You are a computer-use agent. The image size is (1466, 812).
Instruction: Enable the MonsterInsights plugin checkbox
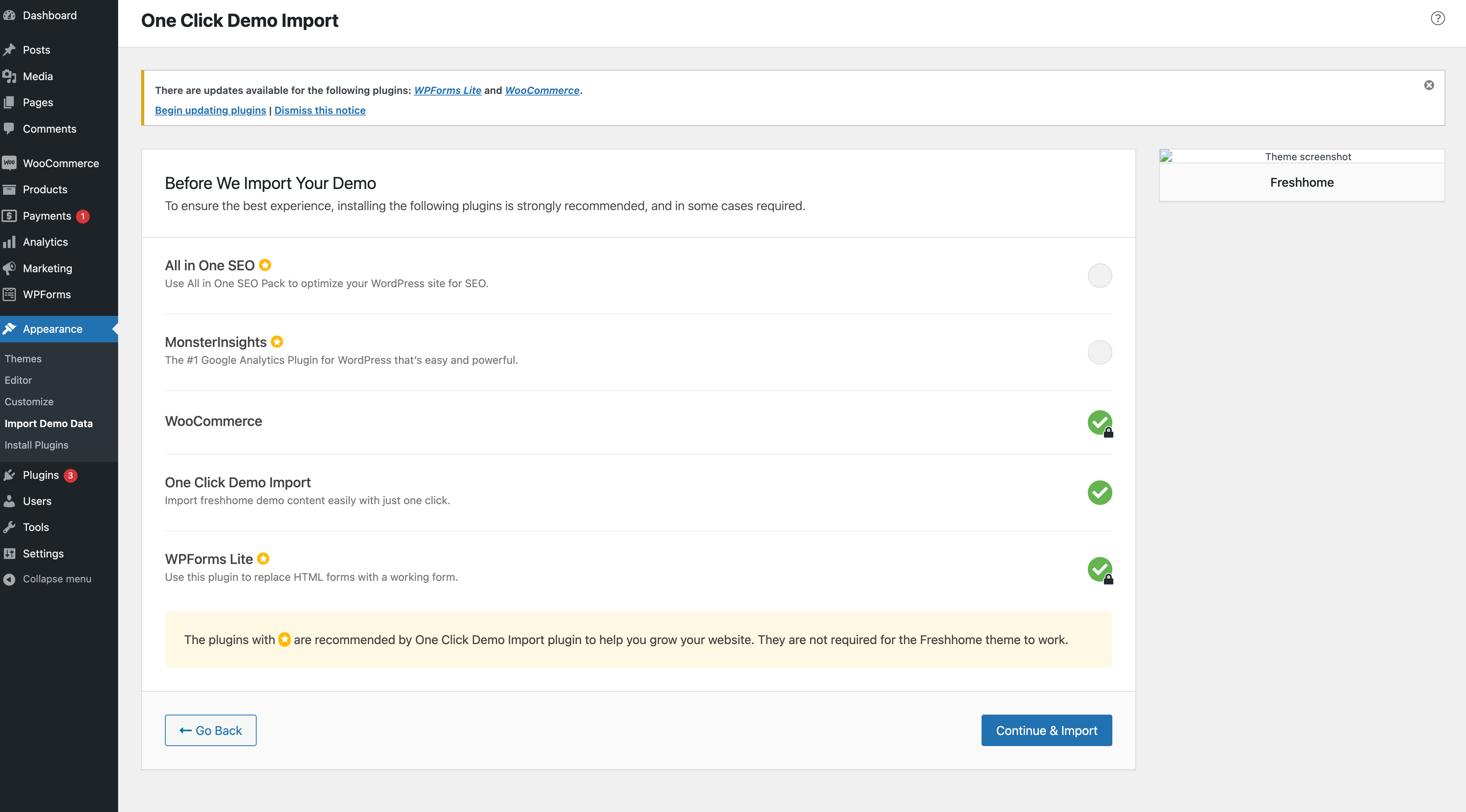1099,353
